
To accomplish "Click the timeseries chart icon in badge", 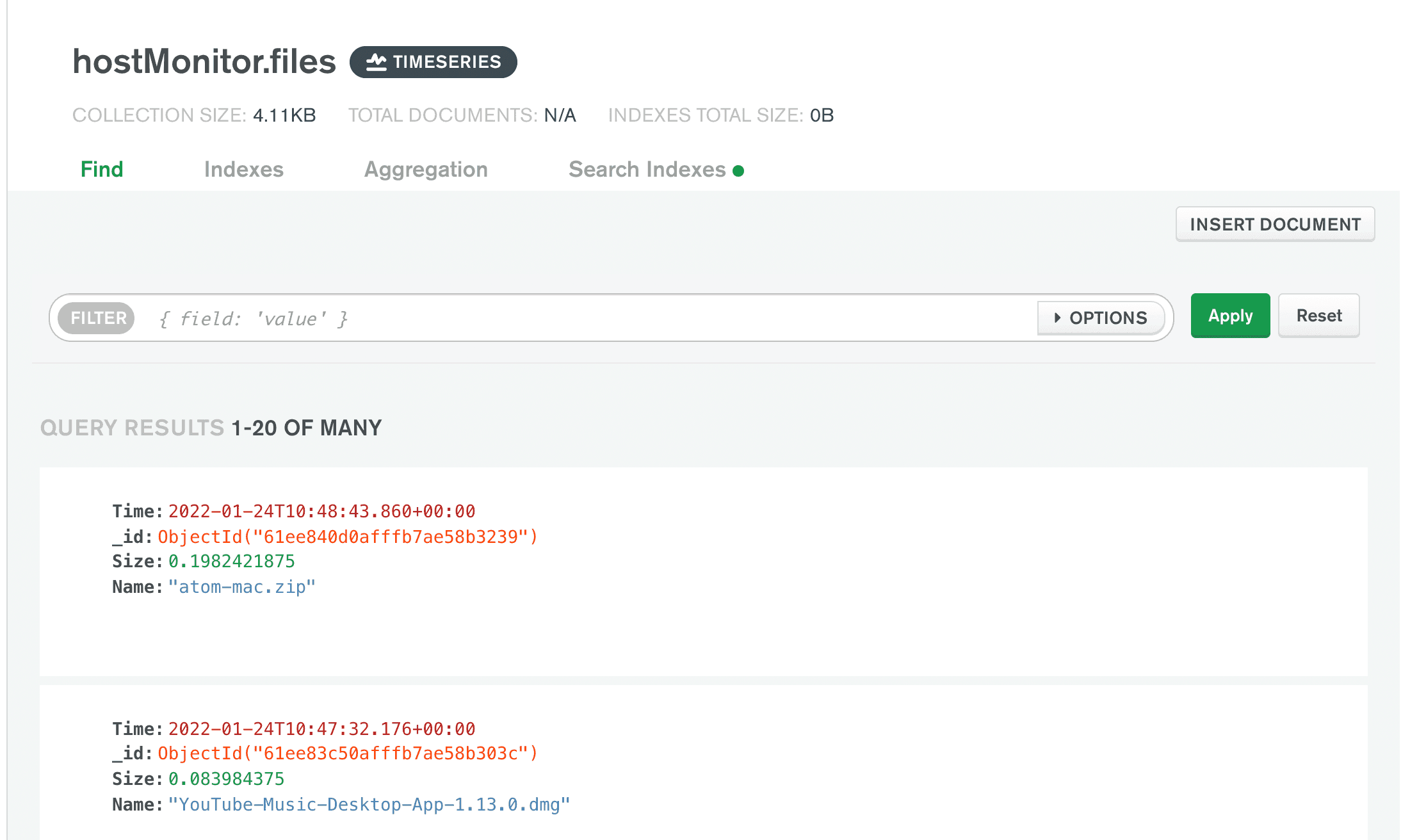I will pyautogui.click(x=377, y=62).
